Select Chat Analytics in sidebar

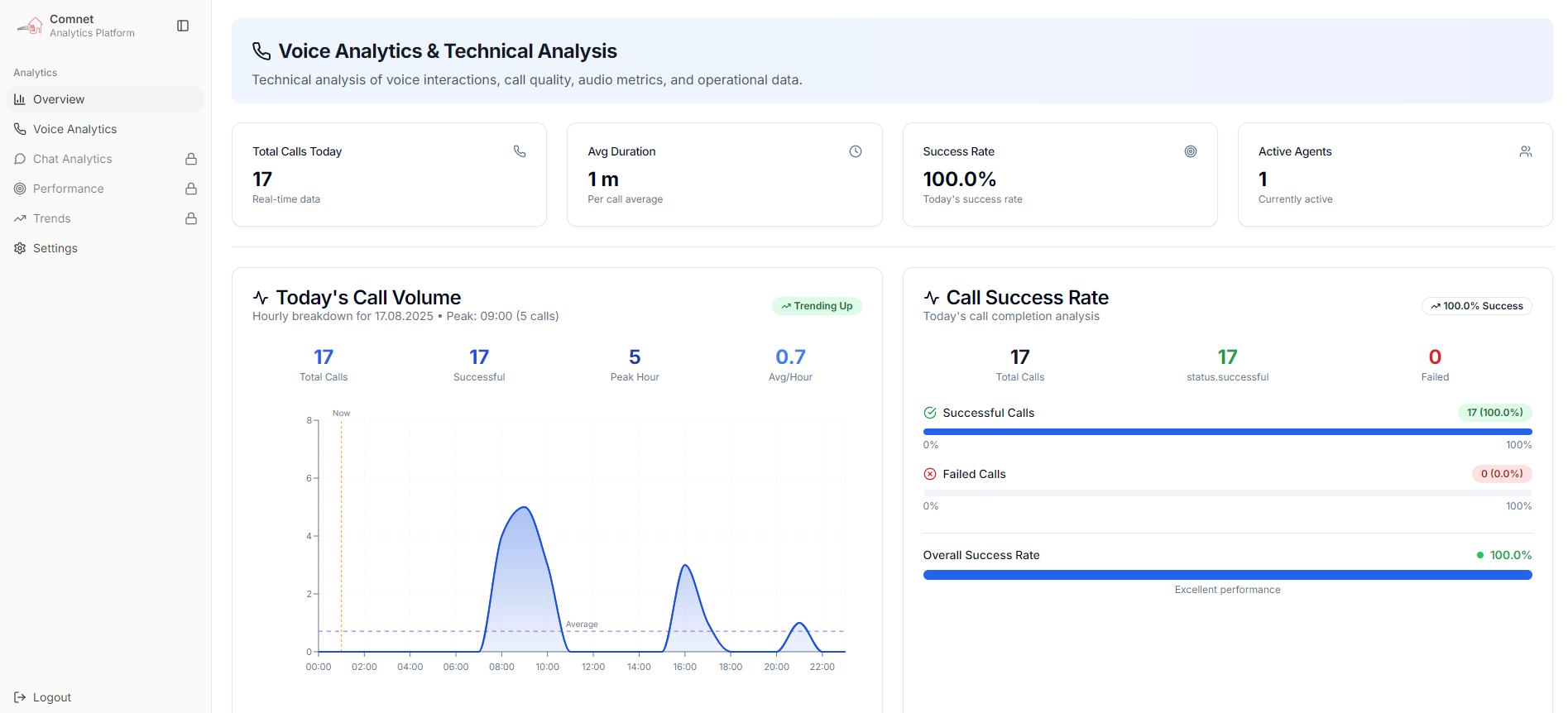coord(72,159)
